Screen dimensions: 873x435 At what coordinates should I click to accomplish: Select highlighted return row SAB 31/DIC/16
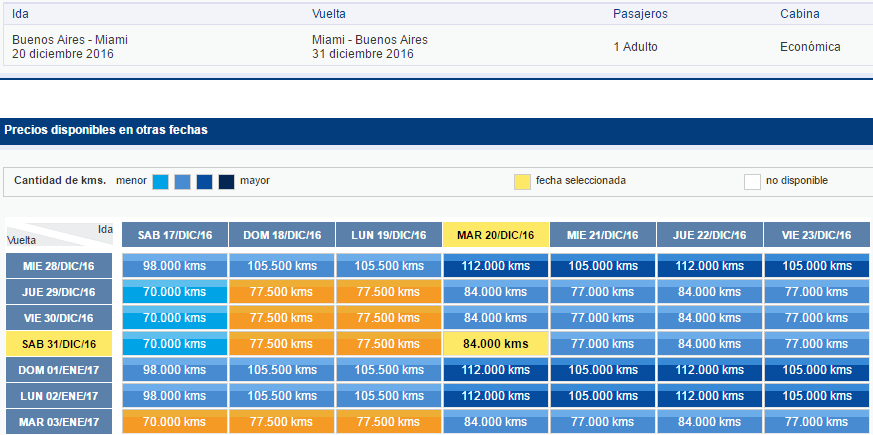pos(59,344)
